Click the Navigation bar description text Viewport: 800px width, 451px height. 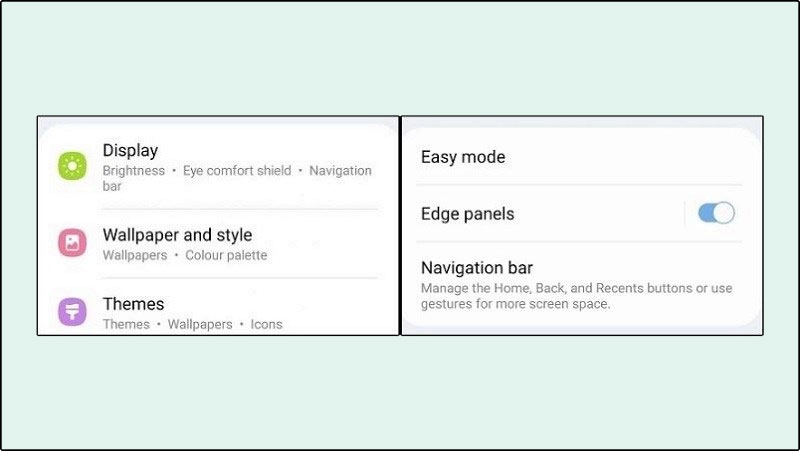pyautogui.click(x=576, y=295)
